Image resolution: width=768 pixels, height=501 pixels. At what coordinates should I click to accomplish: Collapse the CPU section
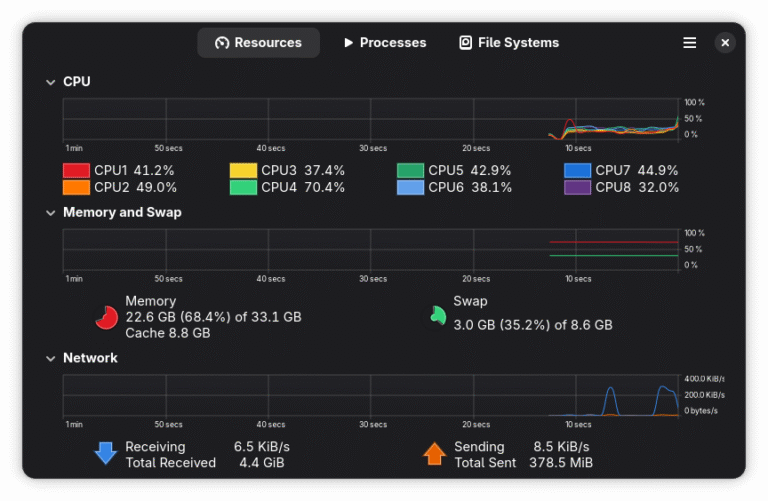coord(50,82)
